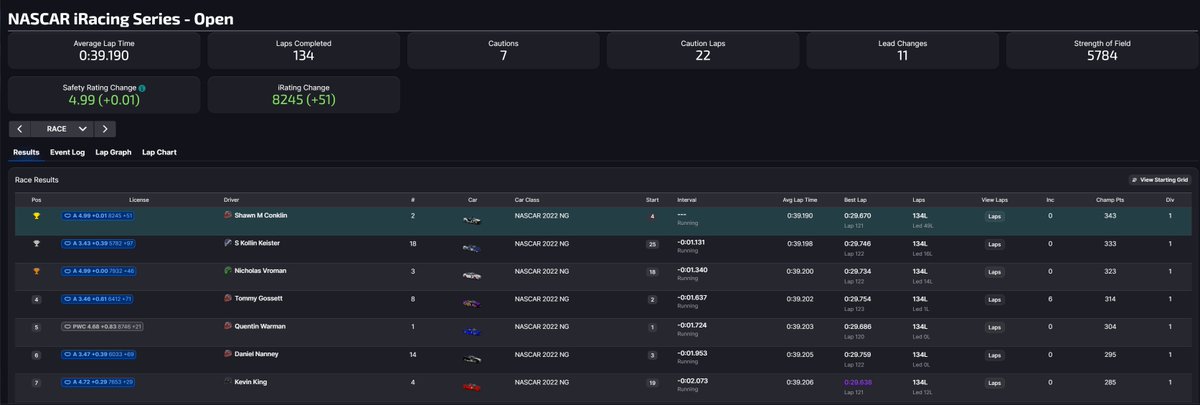Screen dimensions: 1200x405
Task: Open the Event Log tab
Action: point(68,152)
